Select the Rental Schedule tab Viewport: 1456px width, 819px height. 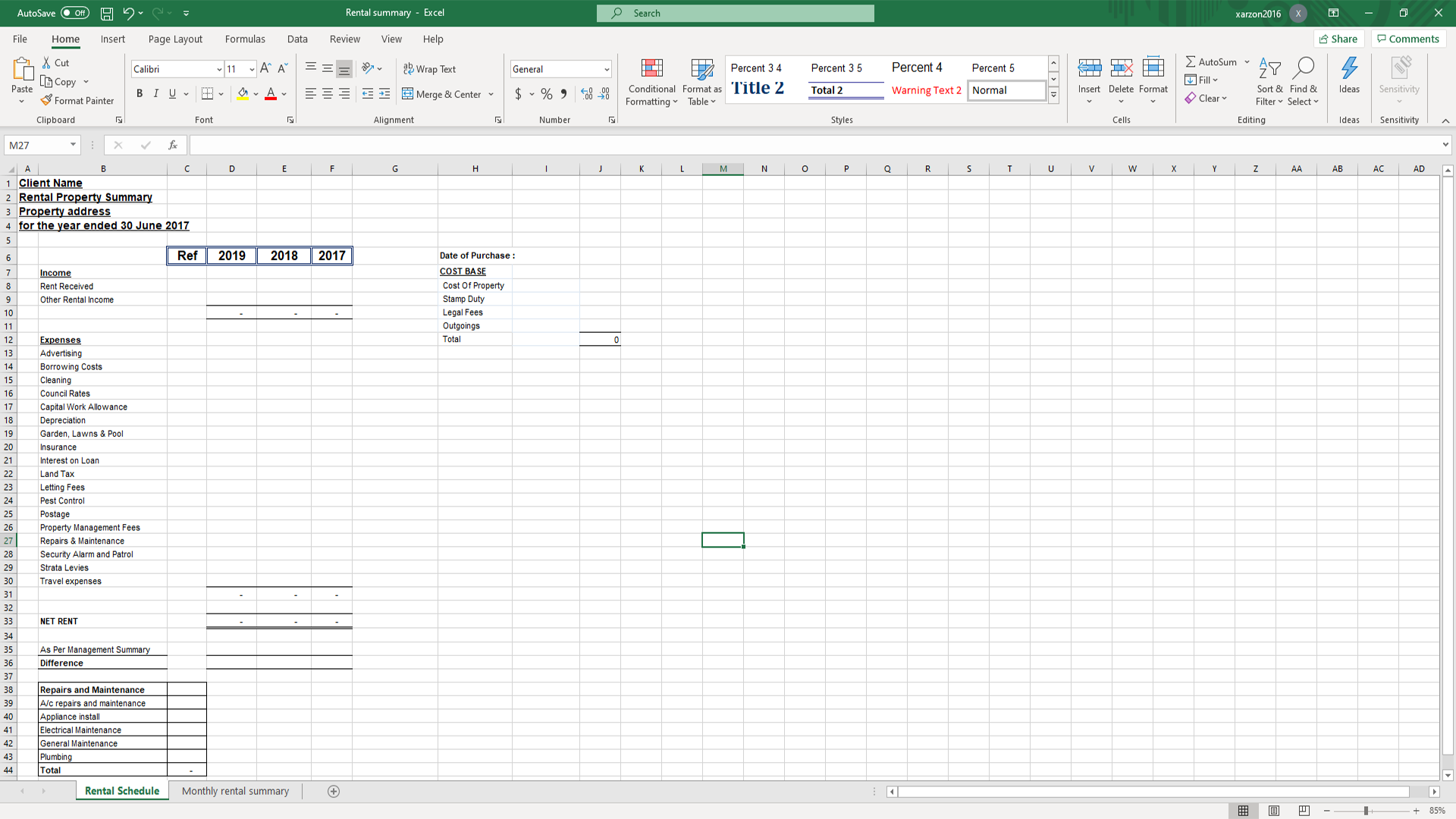tap(122, 791)
